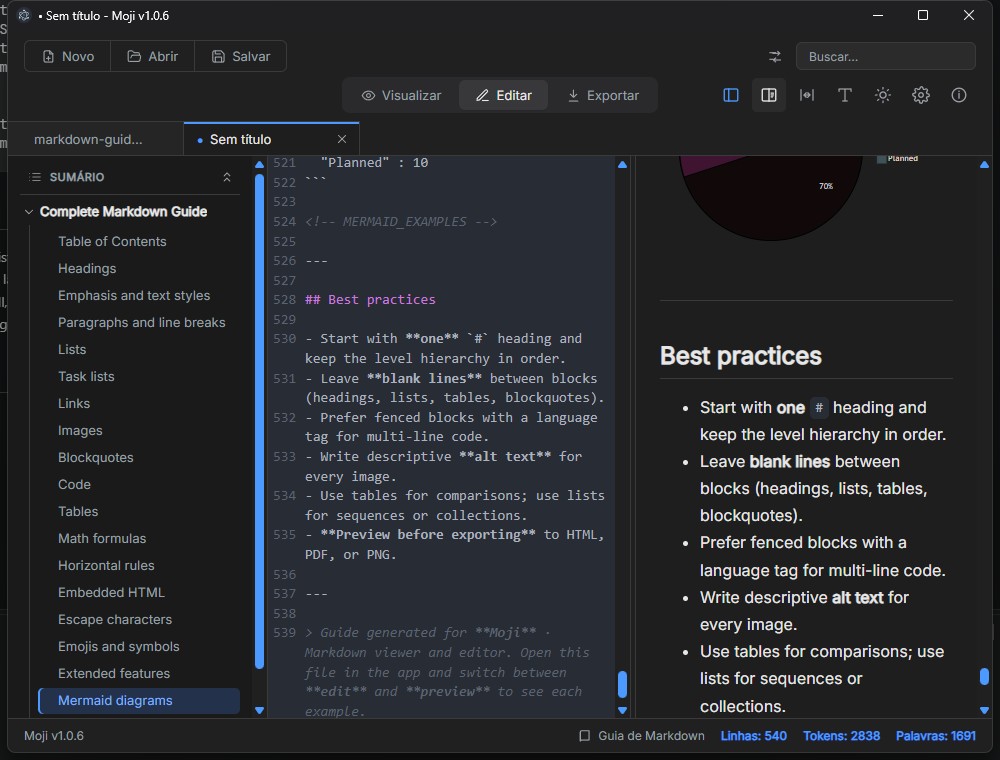Open the typography T icon
1000x760 pixels.
tap(845, 96)
